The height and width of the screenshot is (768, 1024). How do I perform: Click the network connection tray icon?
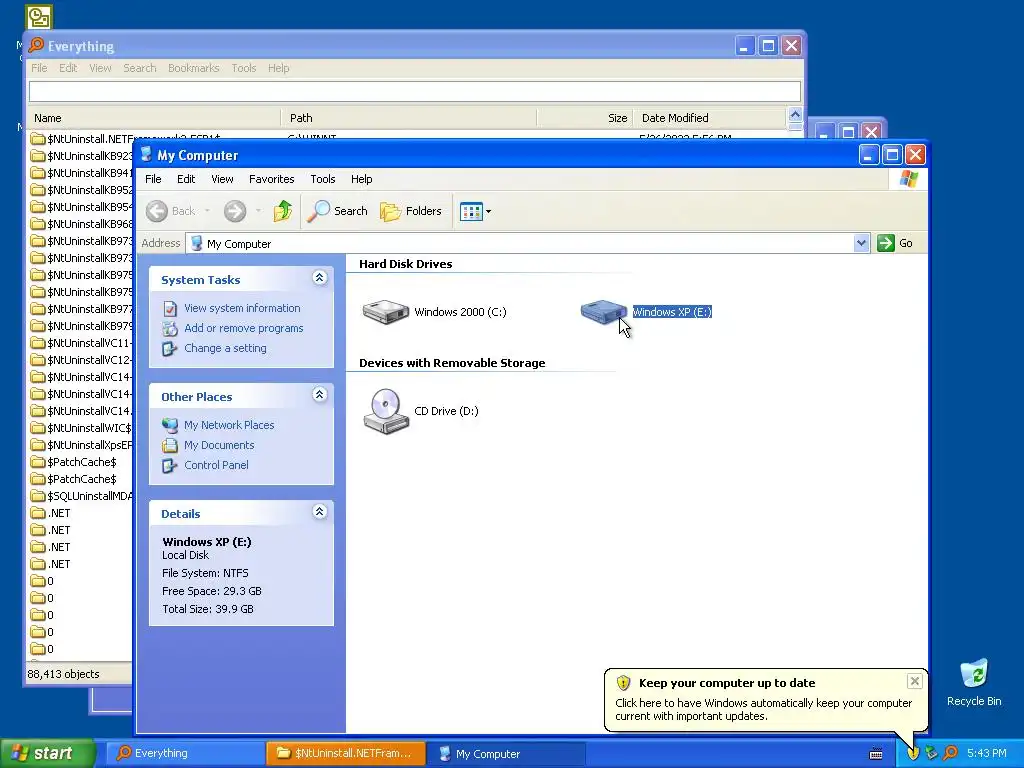(932, 754)
